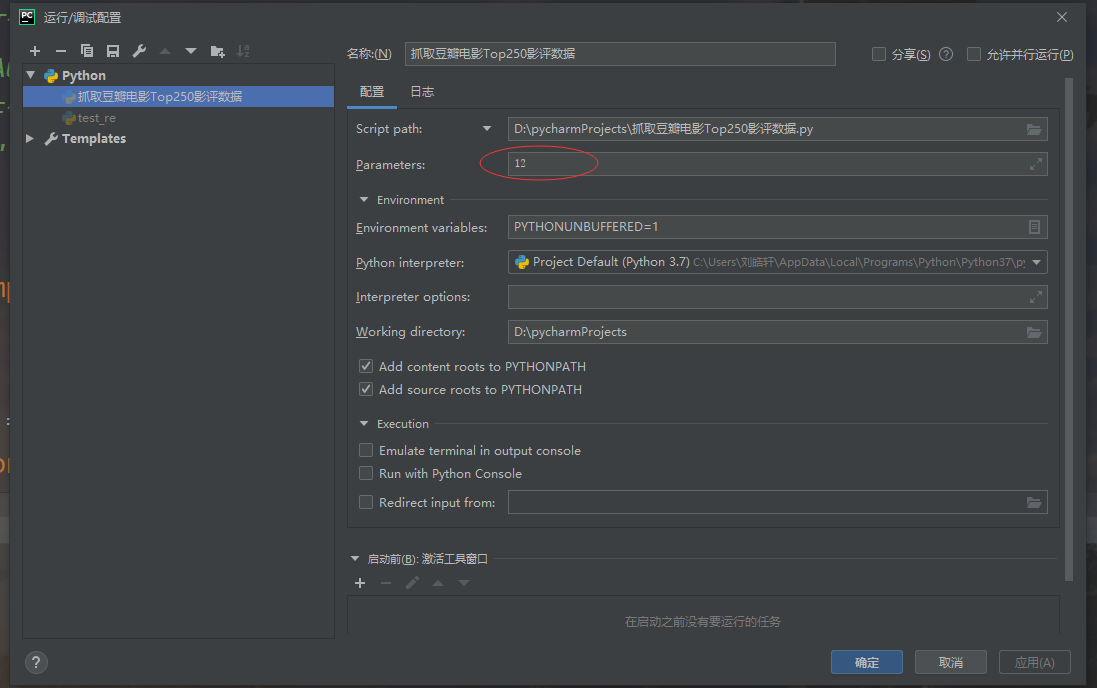Open edit configuration templates settings
This screenshot has width=1097, height=688.
(139, 51)
